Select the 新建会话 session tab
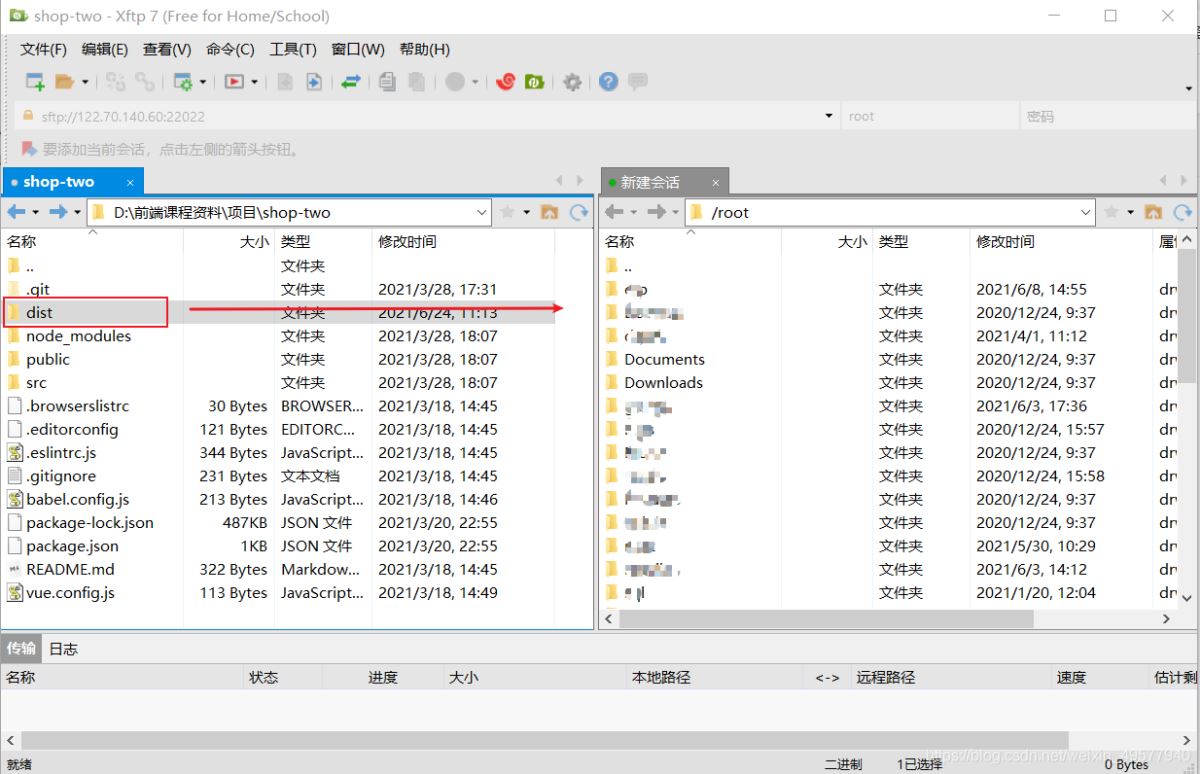 point(650,182)
